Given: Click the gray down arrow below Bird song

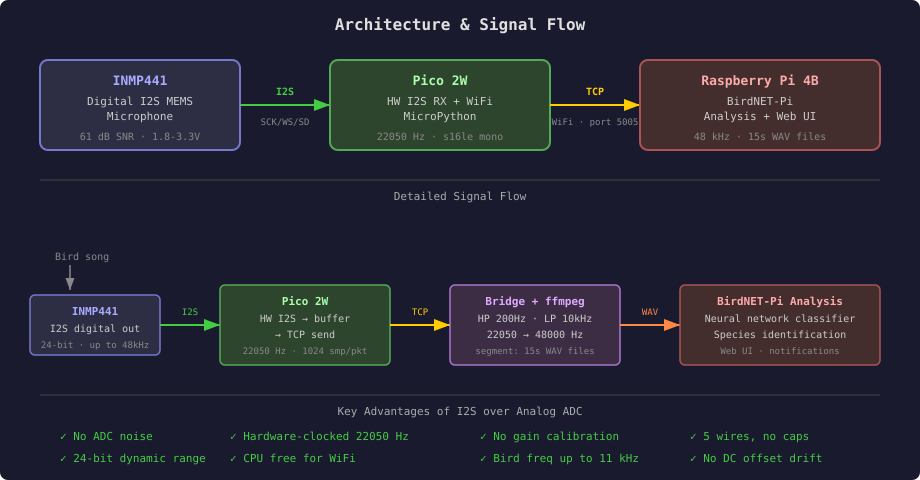Looking at the screenshot, I should point(70,278).
